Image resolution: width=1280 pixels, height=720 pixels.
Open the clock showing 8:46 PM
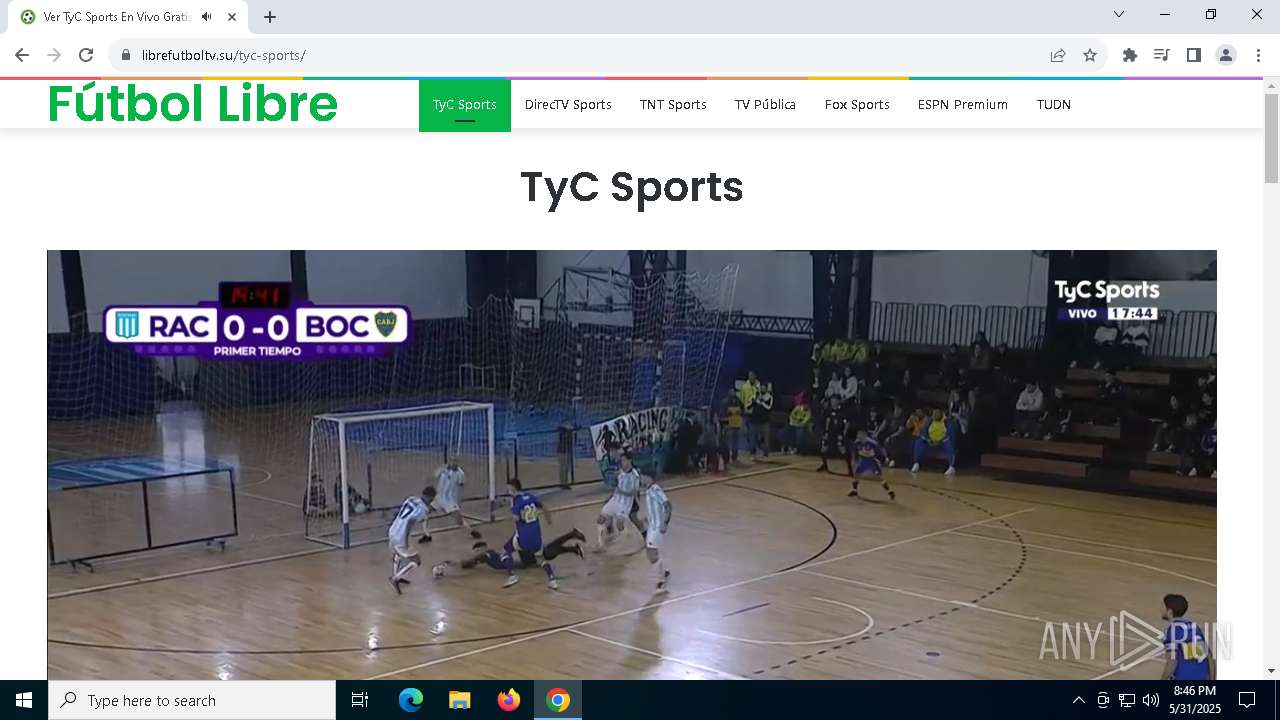coord(1195,700)
